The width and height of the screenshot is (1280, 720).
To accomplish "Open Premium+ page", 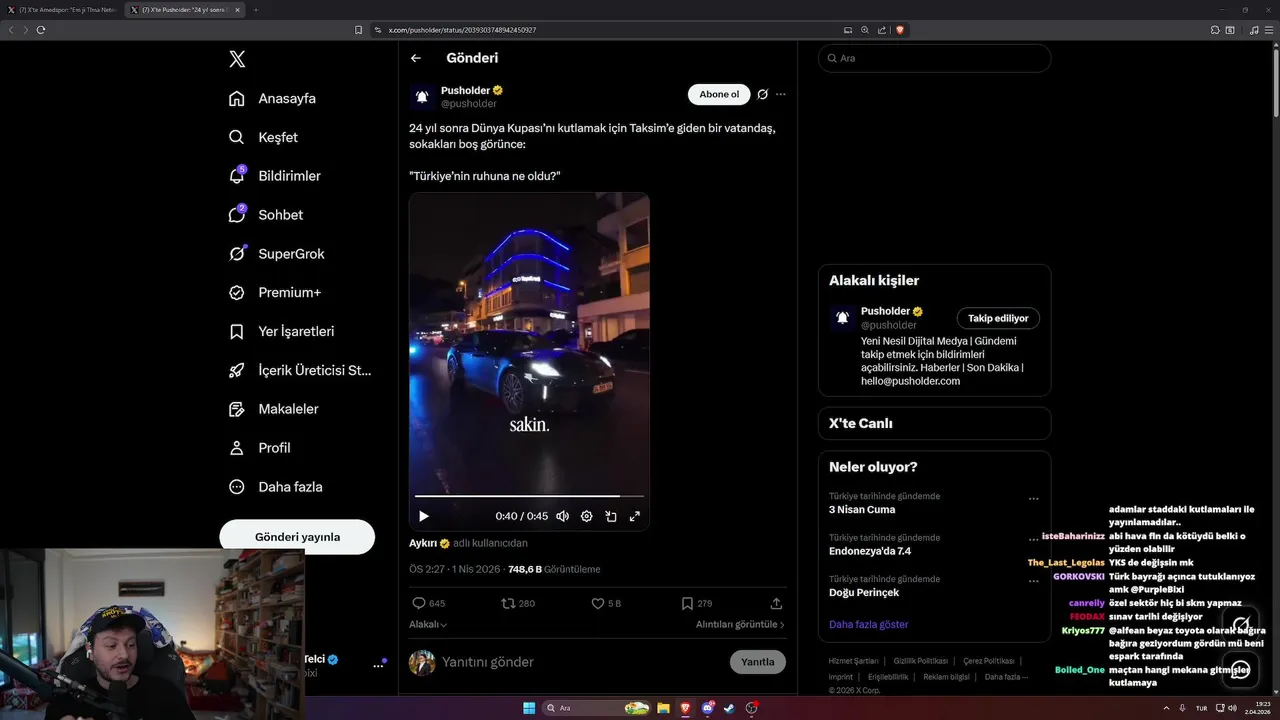I will coord(275,293).
